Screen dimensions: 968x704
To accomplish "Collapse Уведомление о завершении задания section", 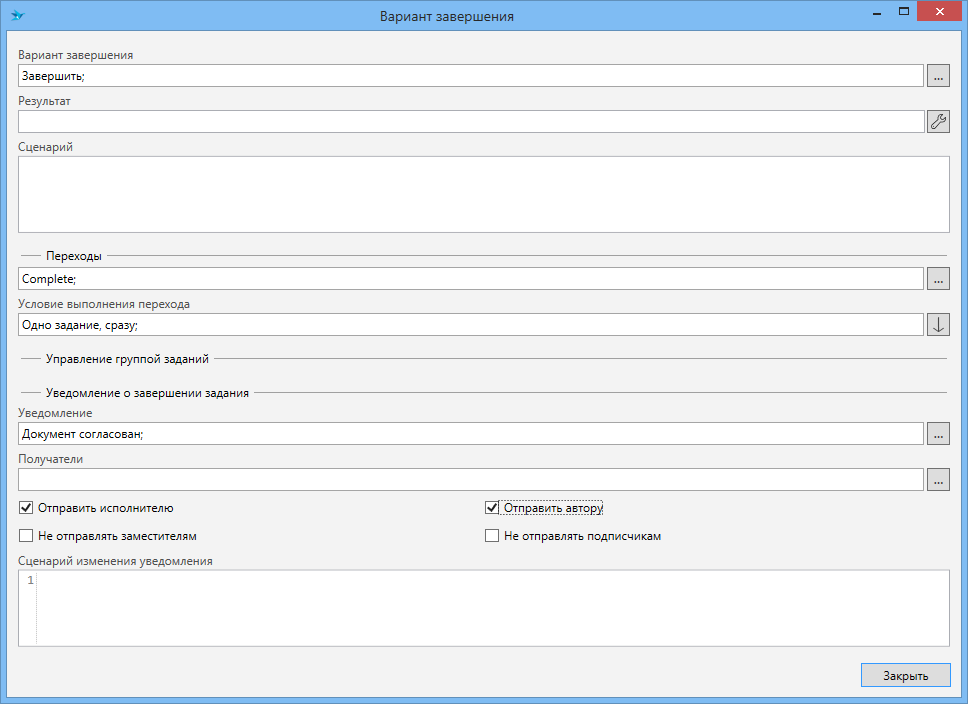I will [147, 393].
